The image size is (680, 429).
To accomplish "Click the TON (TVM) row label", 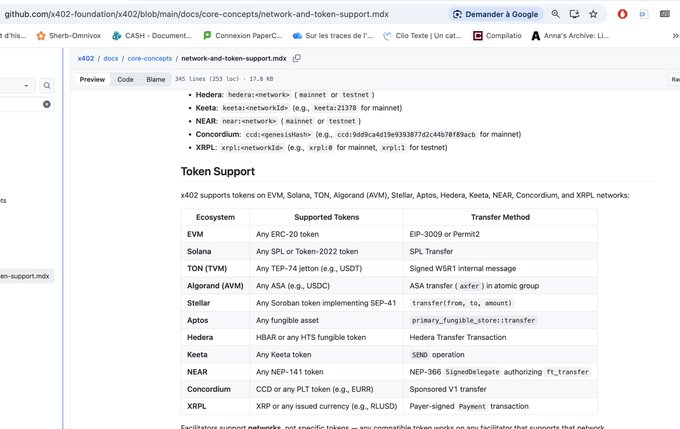I will [x=207, y=269].
